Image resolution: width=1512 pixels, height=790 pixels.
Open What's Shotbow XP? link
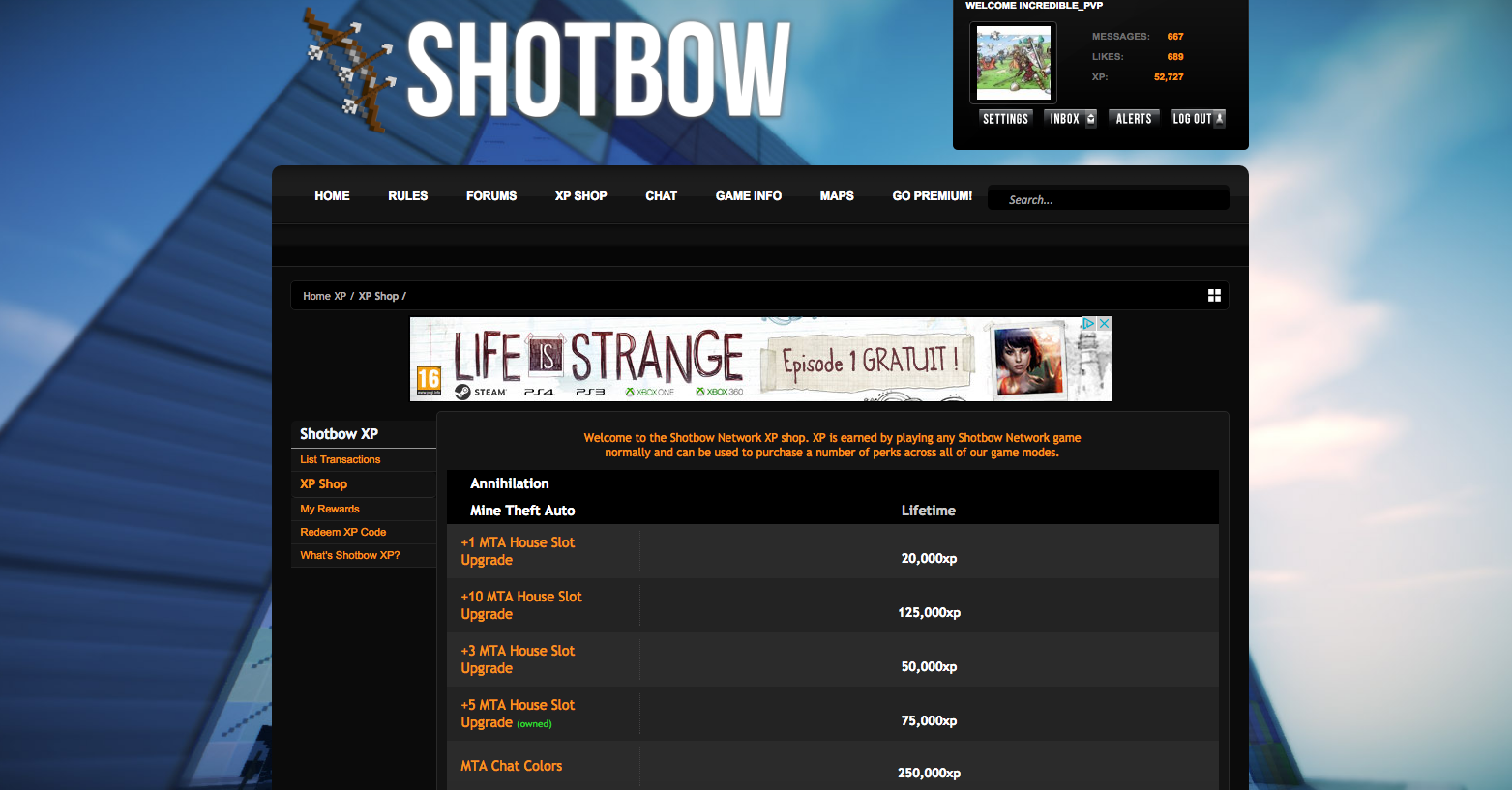point(349,555)
